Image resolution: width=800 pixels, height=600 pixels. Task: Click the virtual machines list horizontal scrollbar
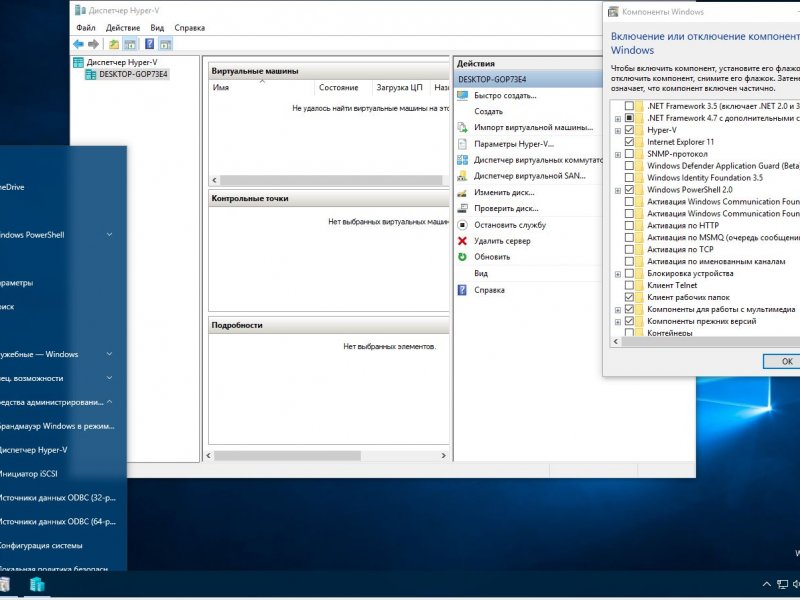(x=331, y=180)
